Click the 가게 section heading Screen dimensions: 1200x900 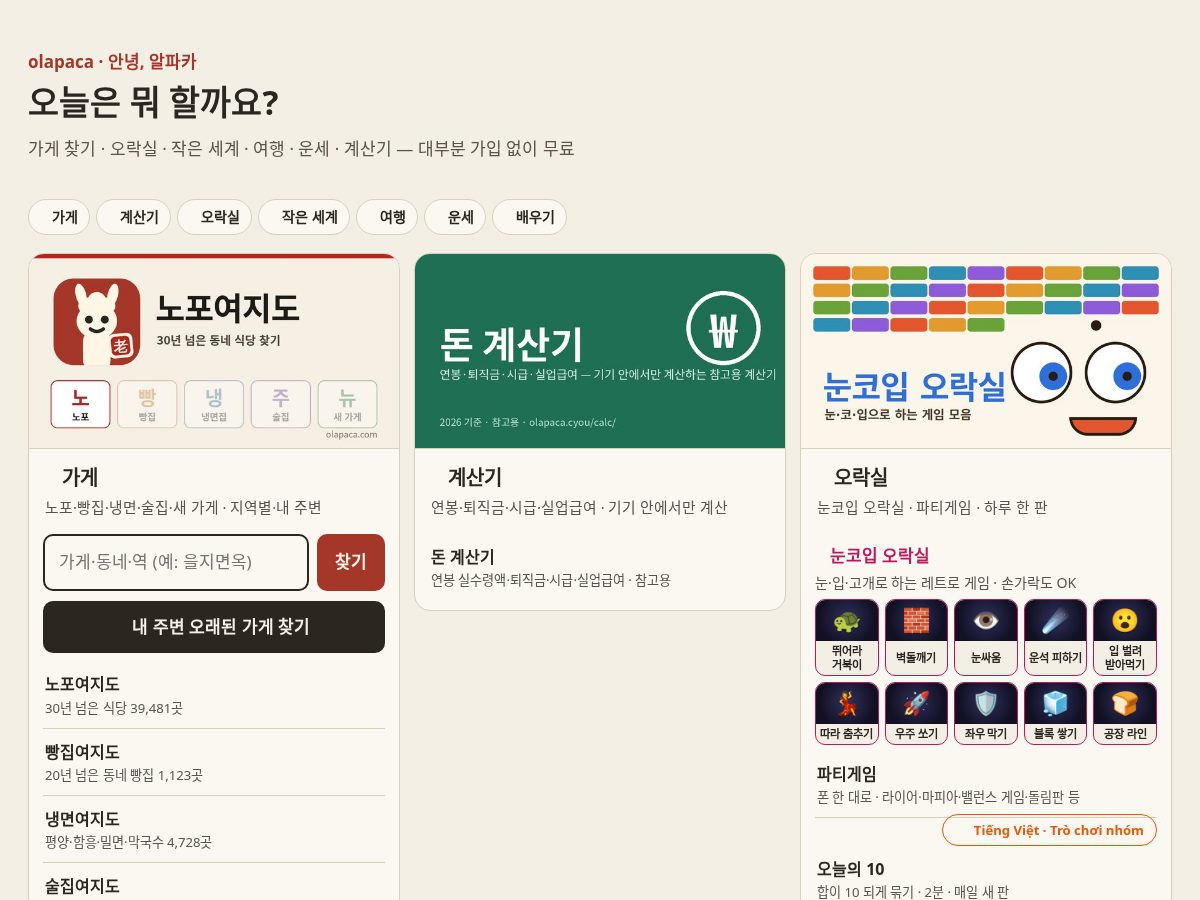click(x=80, y=477)
